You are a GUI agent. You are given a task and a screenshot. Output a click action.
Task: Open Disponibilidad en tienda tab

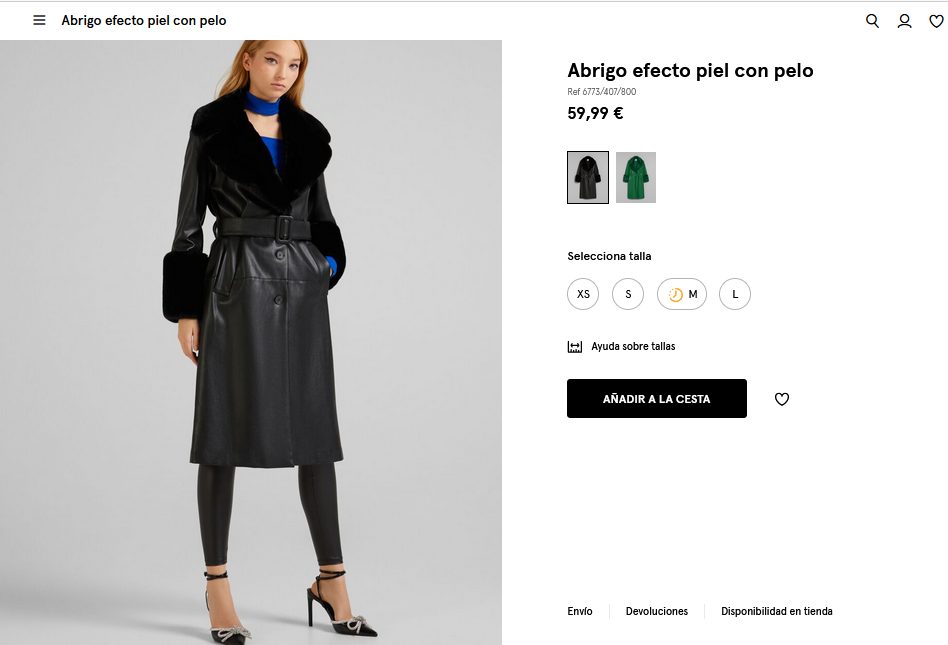tap(777, 611)
